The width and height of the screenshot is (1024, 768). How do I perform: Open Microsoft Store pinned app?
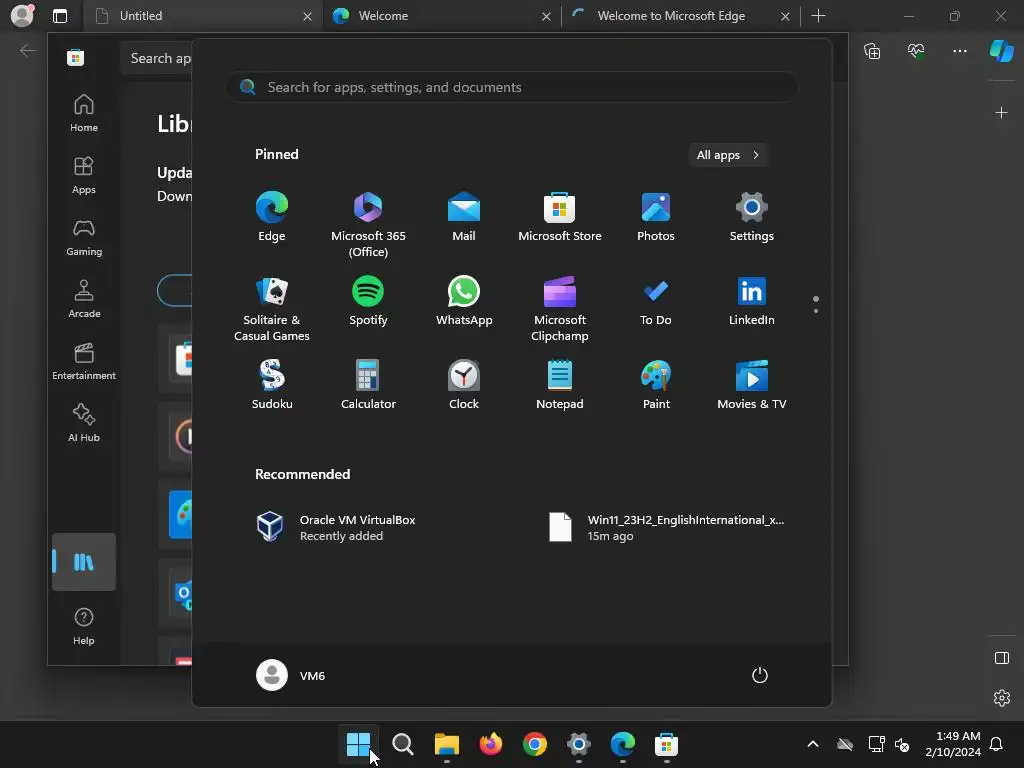point(560,217)
